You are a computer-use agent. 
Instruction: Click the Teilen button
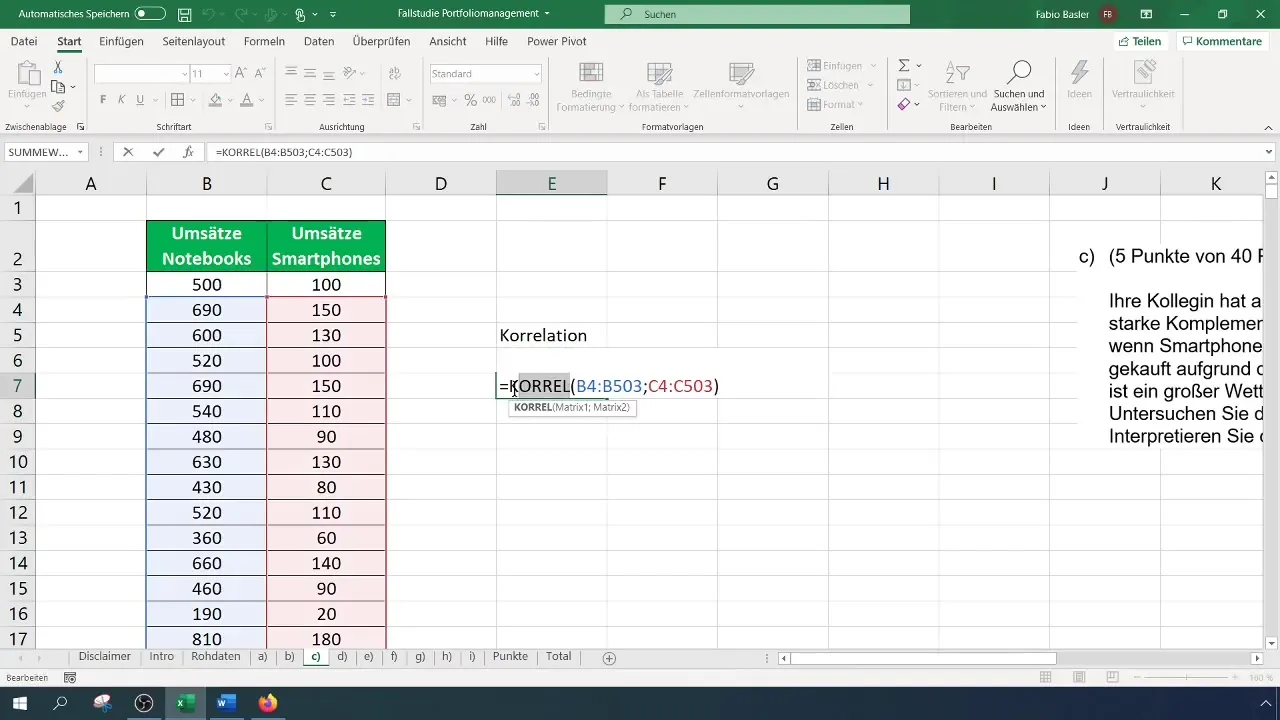[1139, 41]
